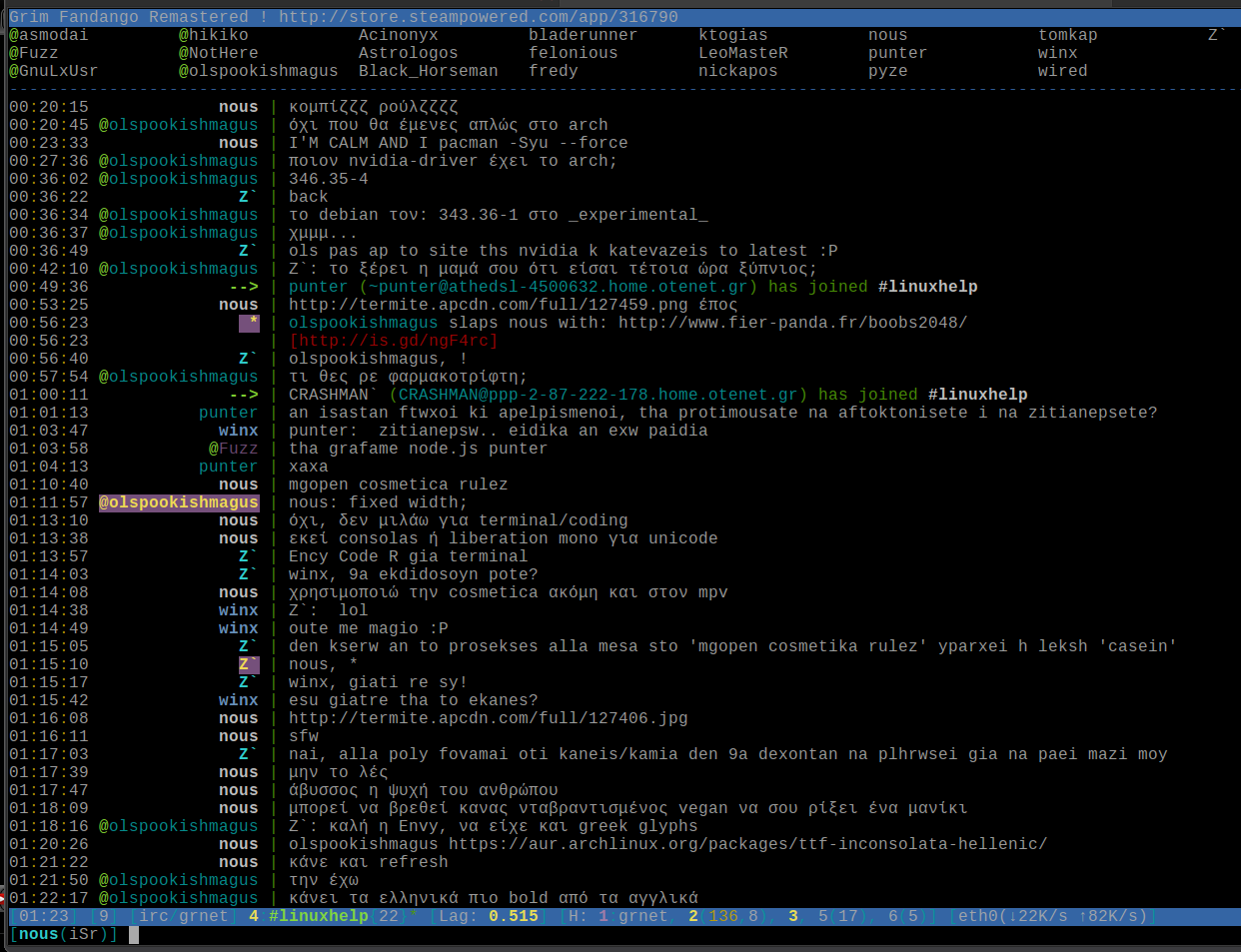Click the timestamp 00:20:15
The image size is (1241, 952).
coord(49,107)
